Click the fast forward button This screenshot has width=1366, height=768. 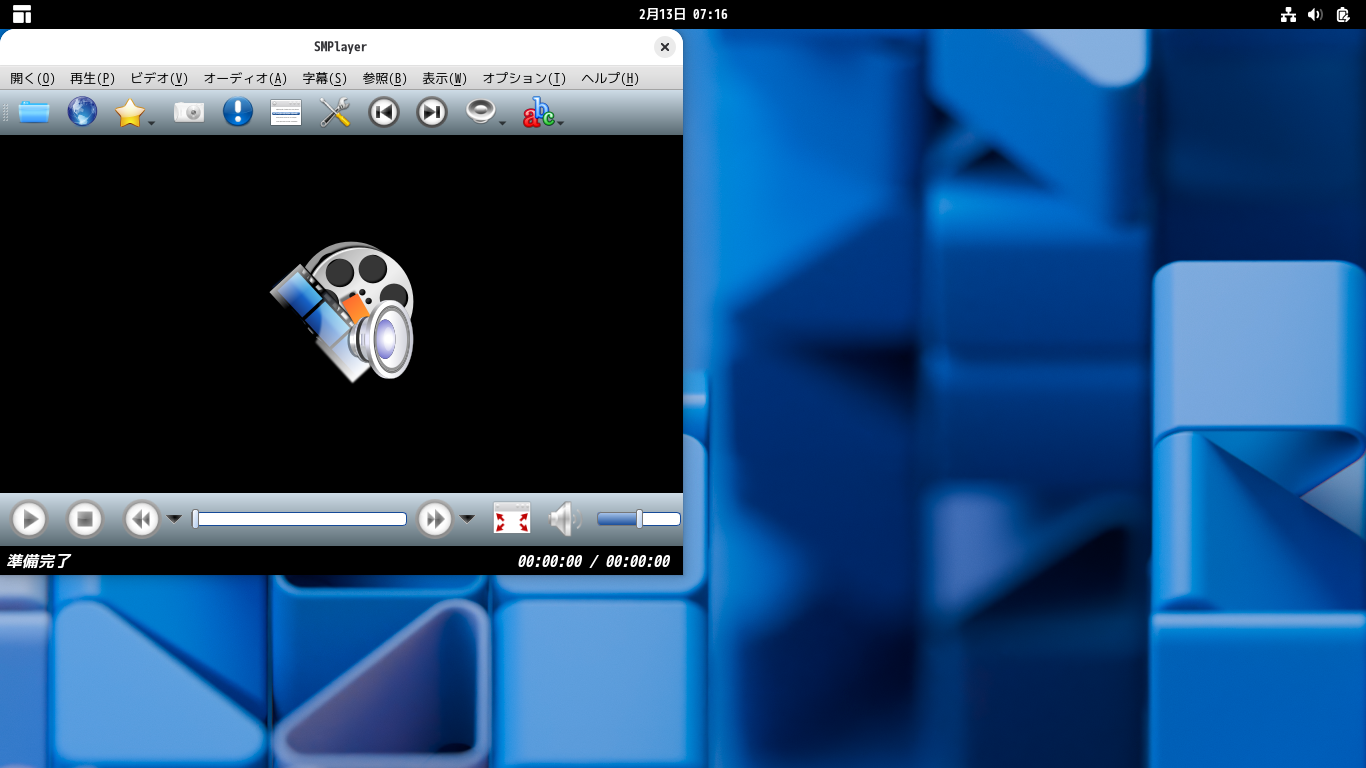(435, 519)
